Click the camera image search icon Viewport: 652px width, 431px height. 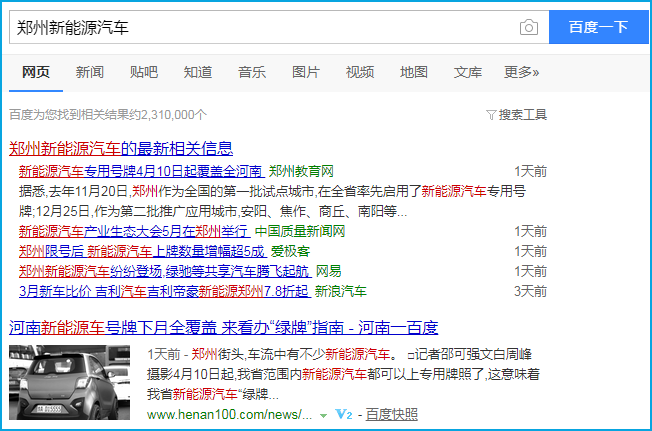click(x=529, y=27)
